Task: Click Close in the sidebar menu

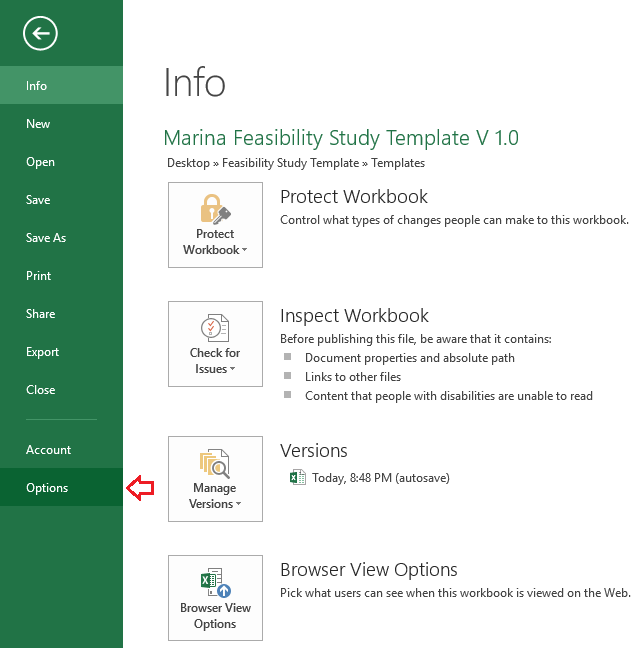Action: [40, 390]
